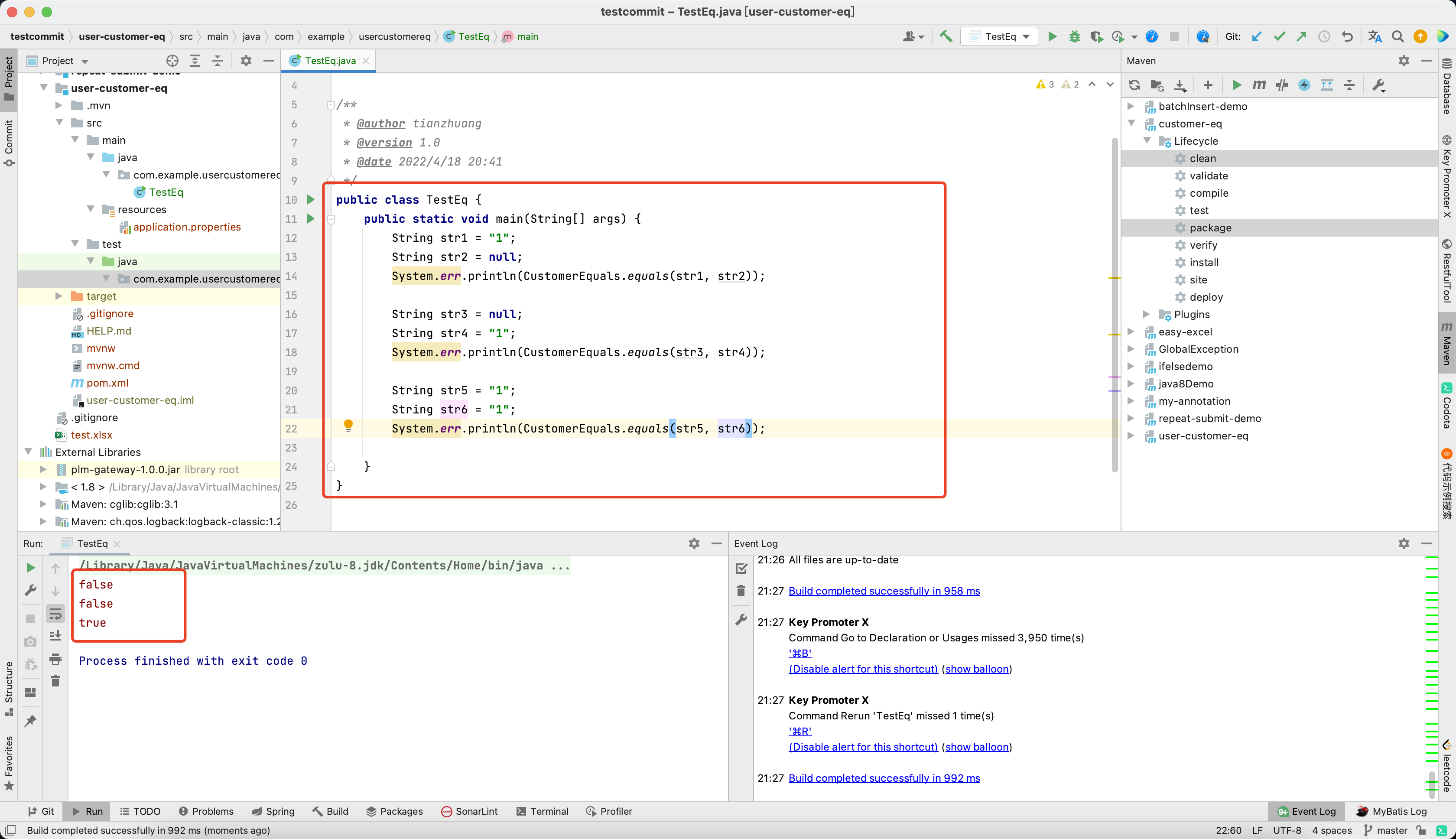
Task: Click Execute Maven Goal 'm' icon
Action: [1259, 85]
